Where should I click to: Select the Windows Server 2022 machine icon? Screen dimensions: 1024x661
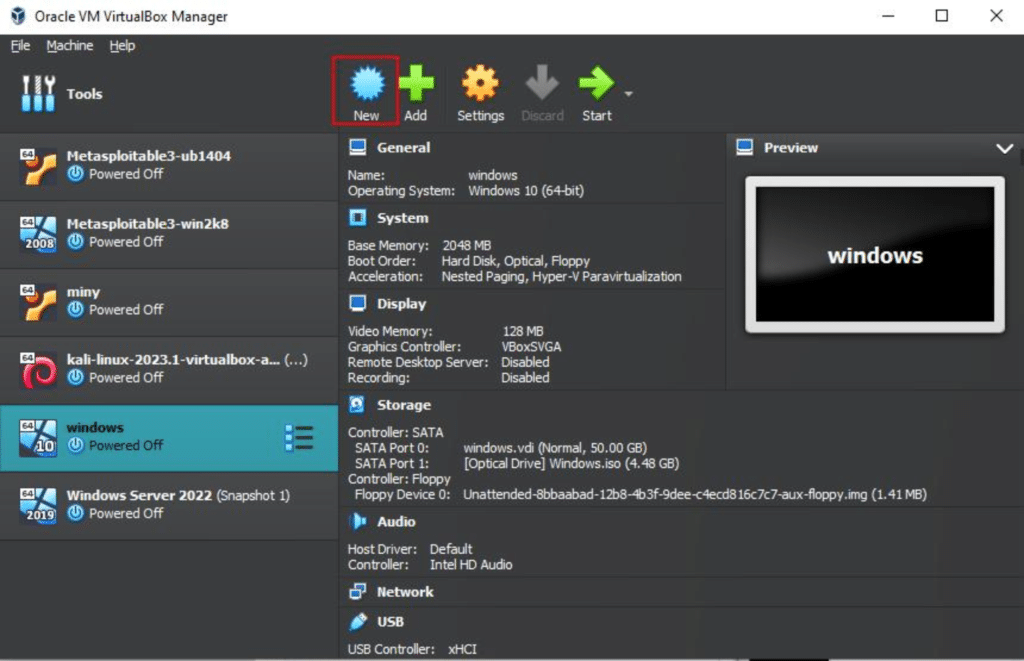(x=38, y=506)
